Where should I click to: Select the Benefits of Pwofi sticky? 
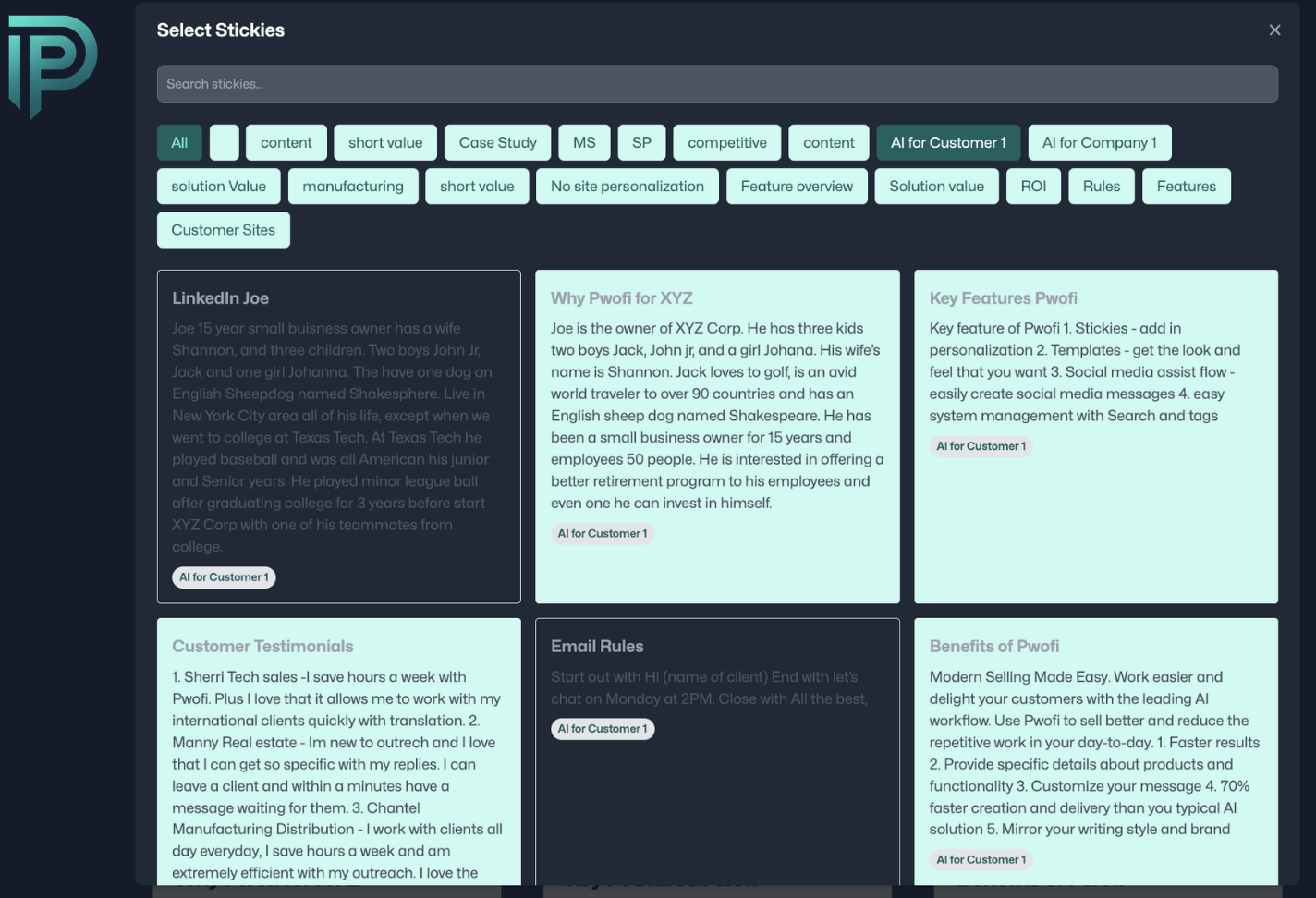point(1095,748)
